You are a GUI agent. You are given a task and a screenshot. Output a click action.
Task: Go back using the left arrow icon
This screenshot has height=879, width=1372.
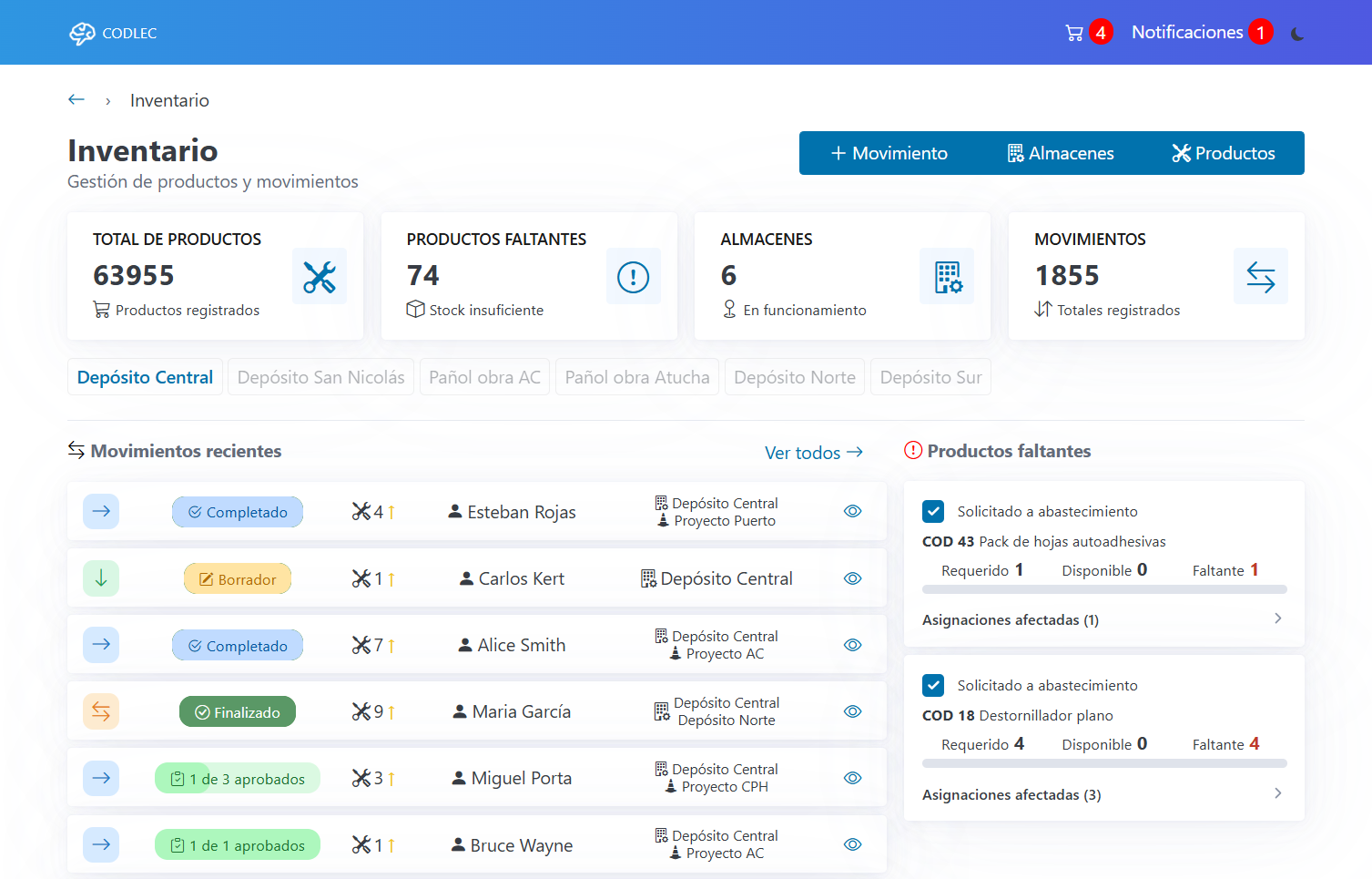pos(76,99)
